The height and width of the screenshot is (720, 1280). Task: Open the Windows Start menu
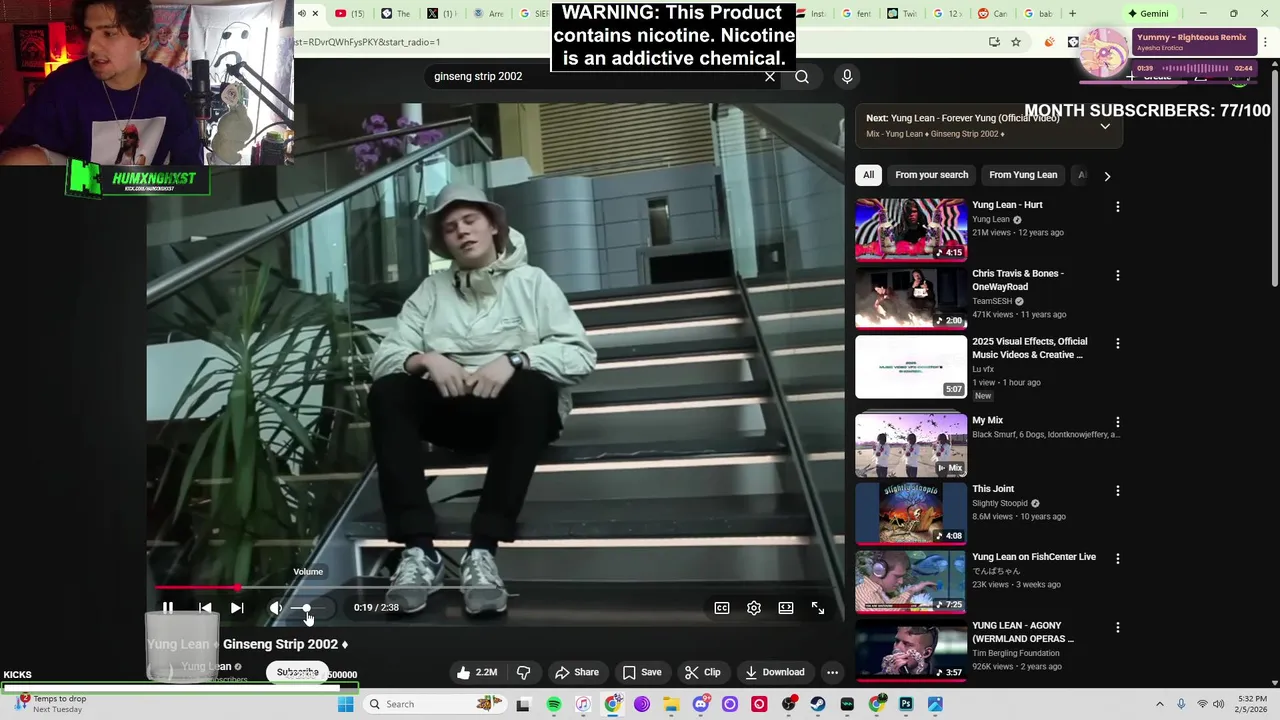coord(345,704)
